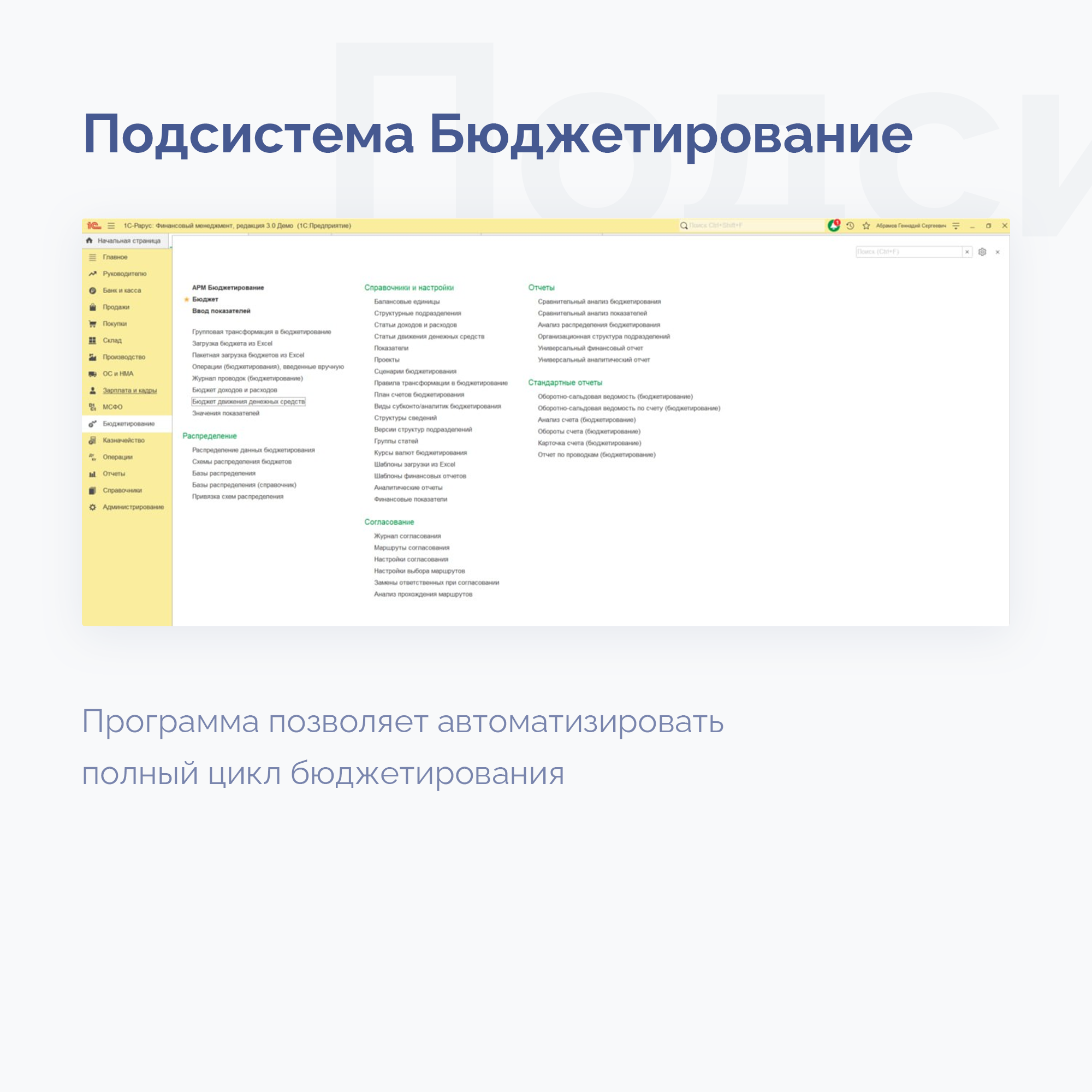Screen dimensions: 1092x1092
Task: Open Статьи доходов и расходов link
Action: [415, 325]
